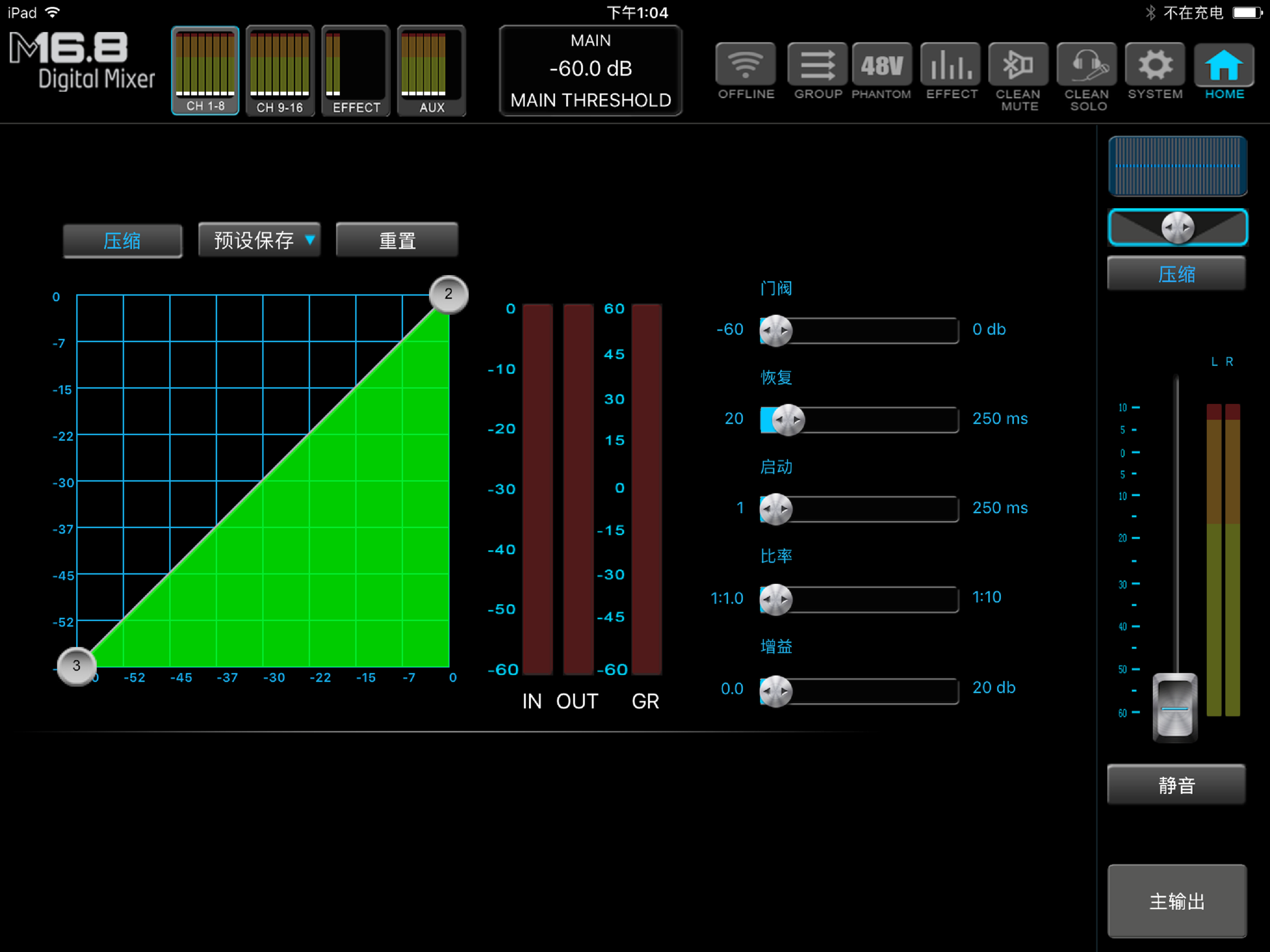
Task: Activate the CLEAN SOLO headphone icon
Action: tap(1086, 64)
